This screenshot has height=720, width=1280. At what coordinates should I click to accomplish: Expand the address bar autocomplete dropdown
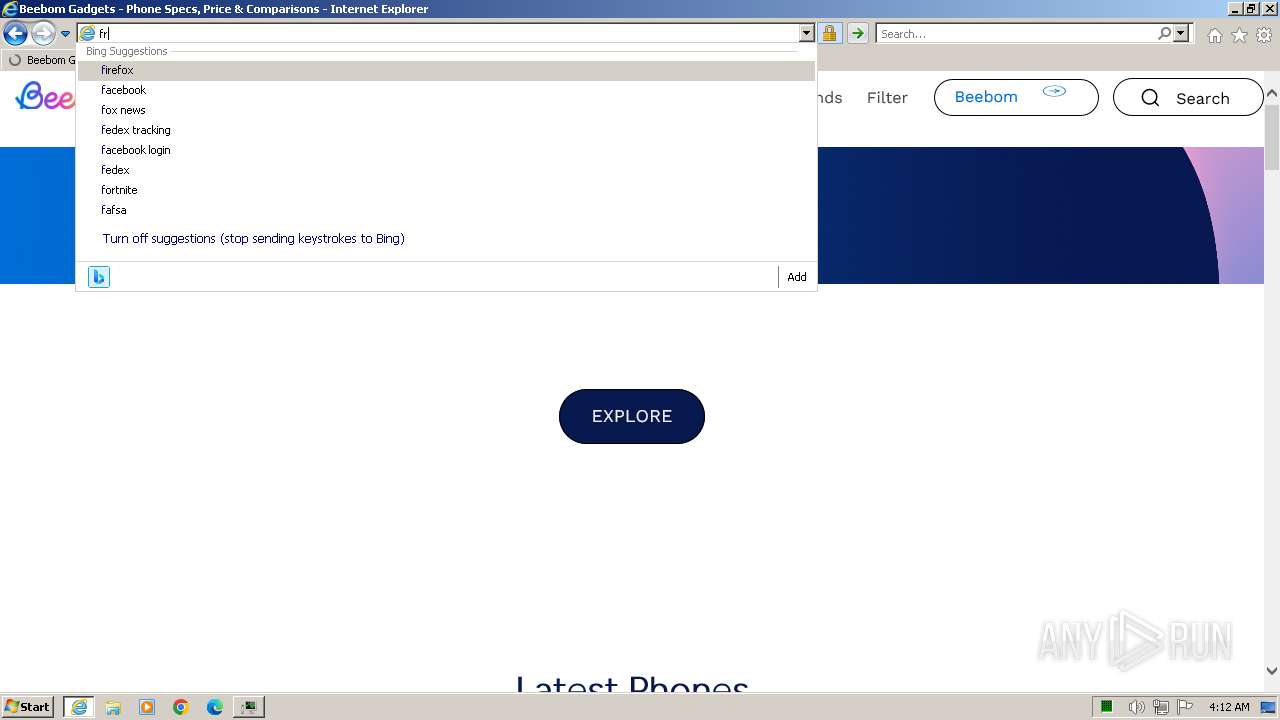pyautogui.click(x=806, y=34)
